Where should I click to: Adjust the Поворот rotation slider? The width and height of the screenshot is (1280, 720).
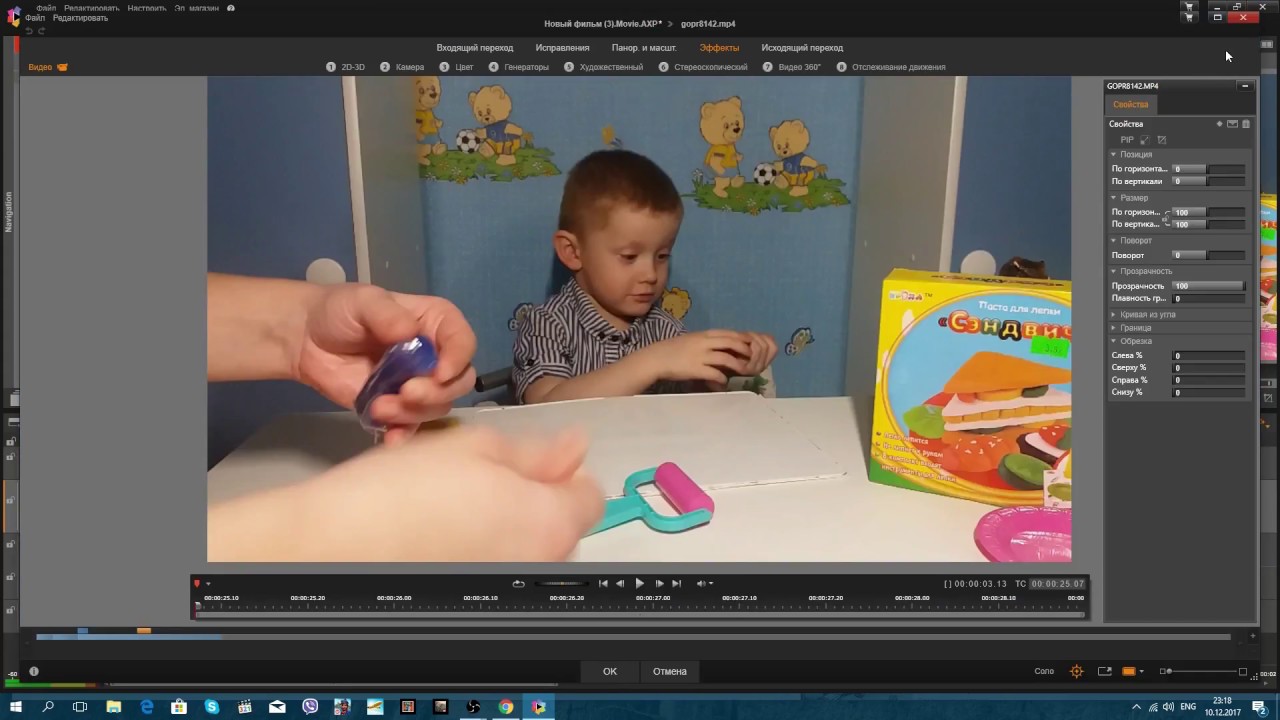click(1208, 255)
